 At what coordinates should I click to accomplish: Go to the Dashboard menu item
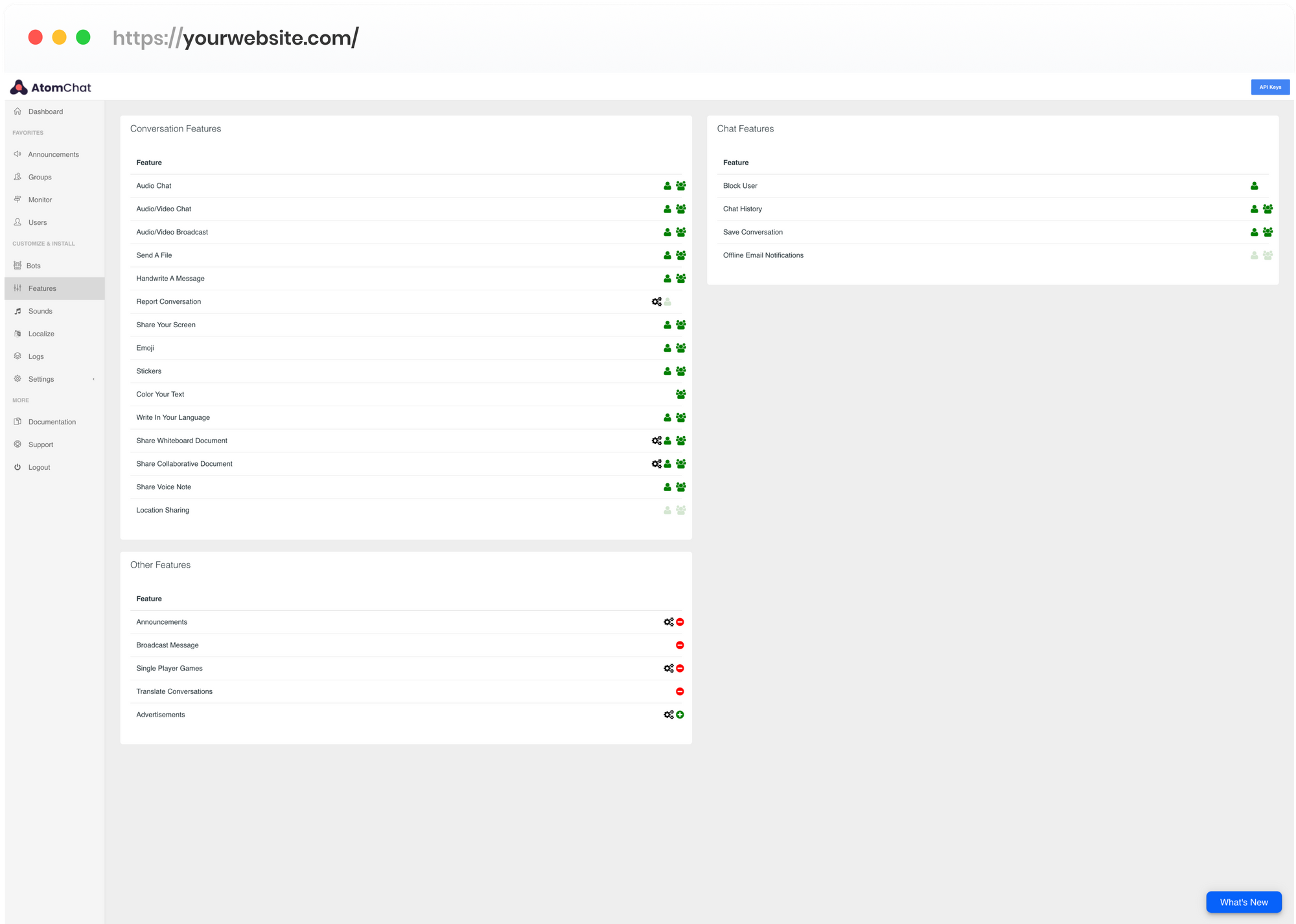45,111
